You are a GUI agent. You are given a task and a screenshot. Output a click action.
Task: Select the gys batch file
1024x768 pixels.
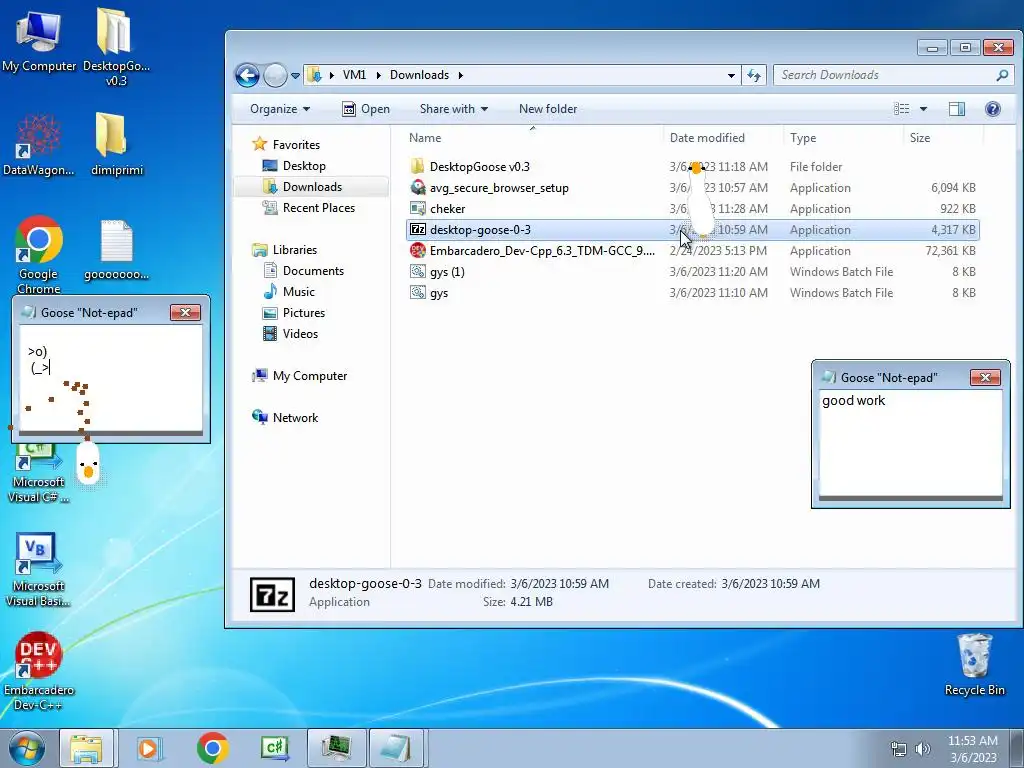pyautogui.click(x=693, y=293)
